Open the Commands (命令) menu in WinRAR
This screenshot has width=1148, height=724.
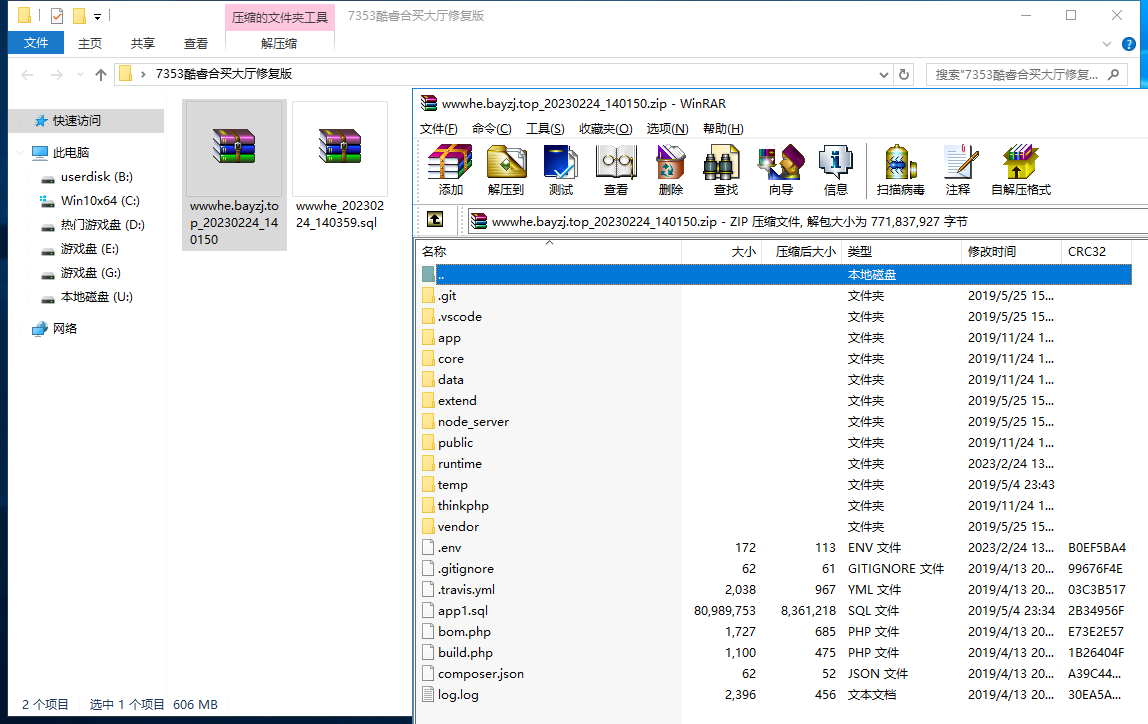[x=491, y=128]
